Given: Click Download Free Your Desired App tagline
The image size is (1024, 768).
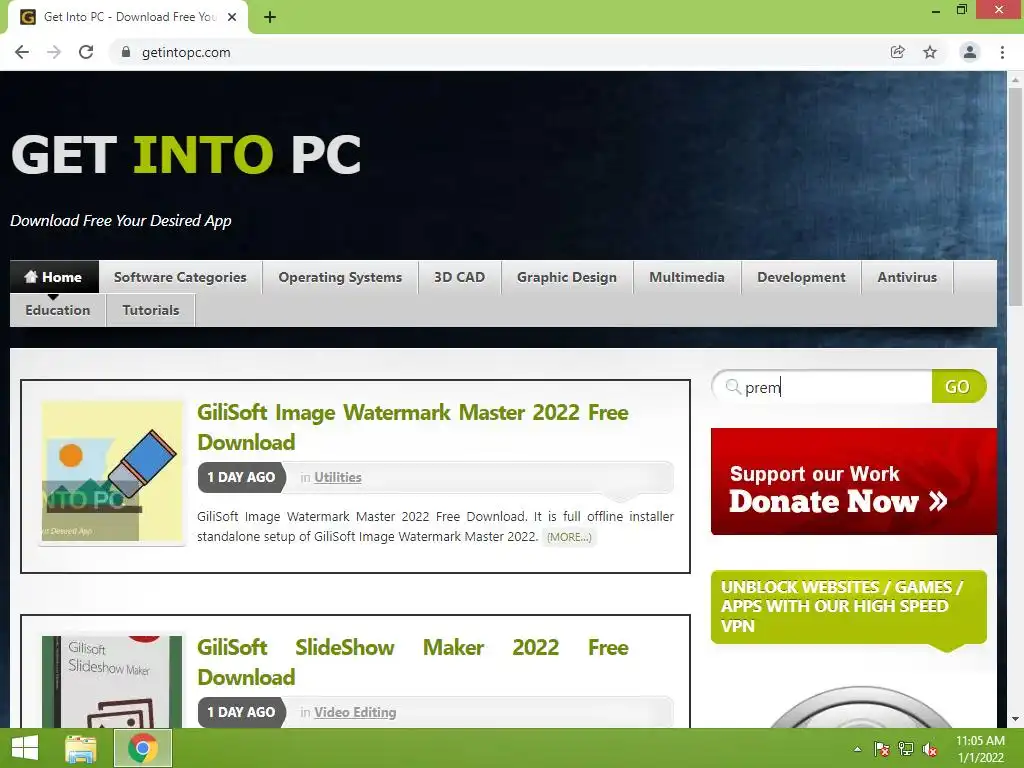Looking at the screenshot, I should tap(121, 221).
